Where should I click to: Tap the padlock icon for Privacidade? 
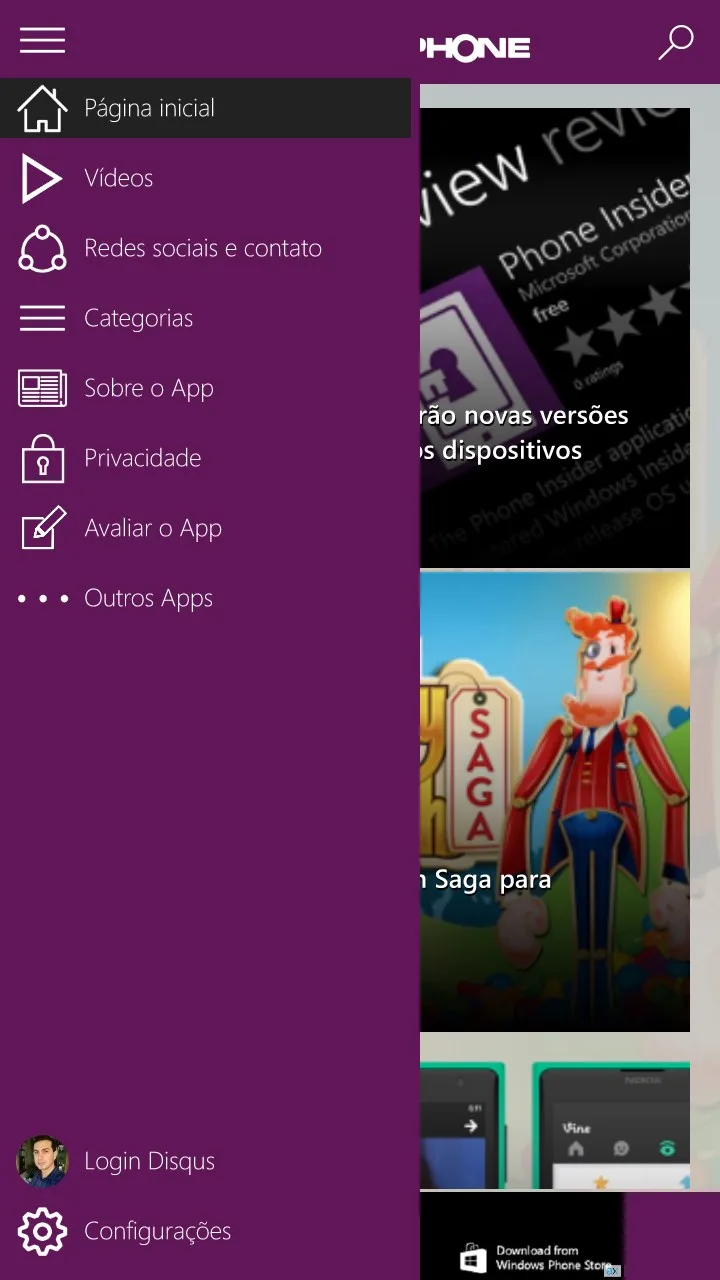coord(42,458)
